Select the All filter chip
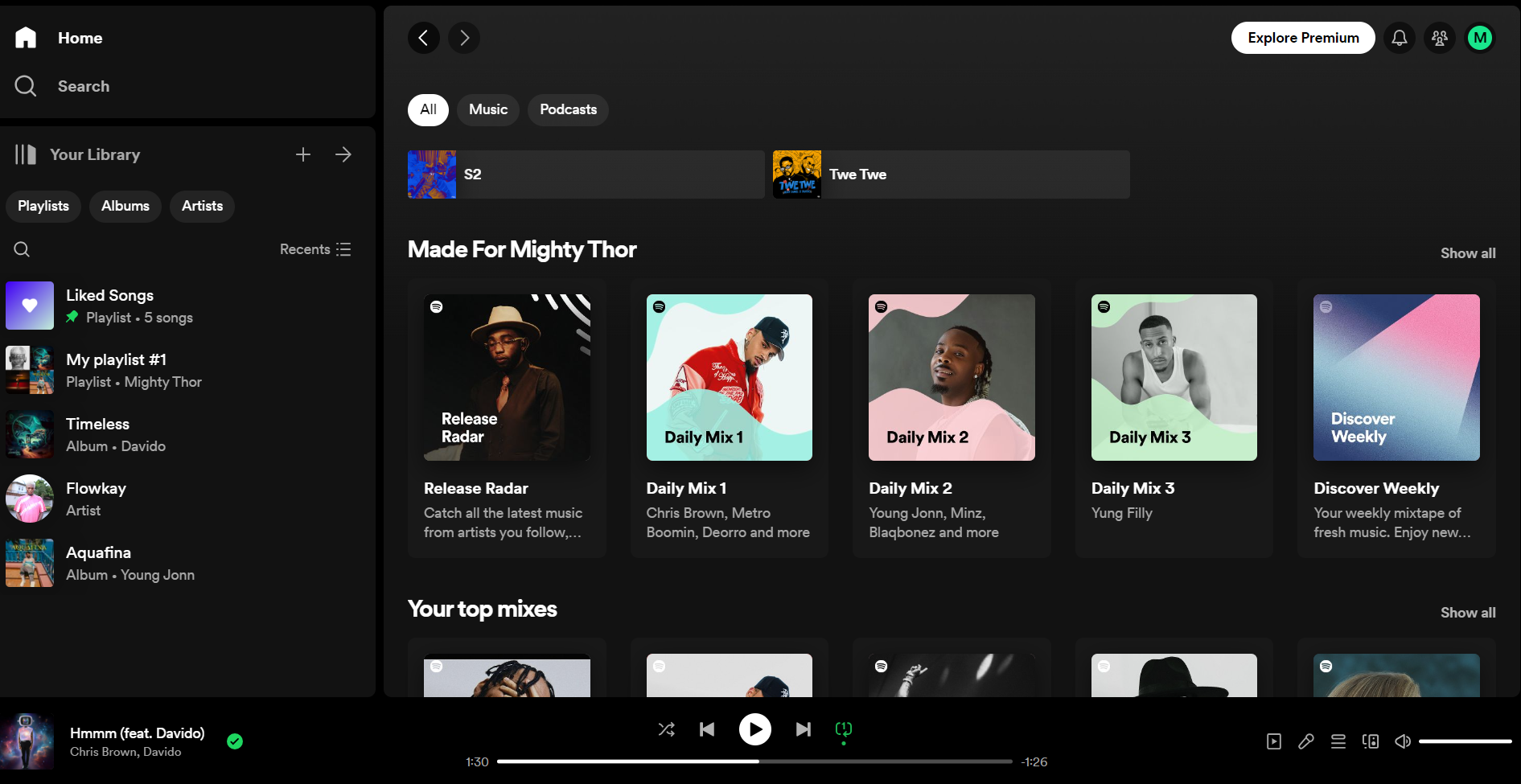1521x784 pixels. tap(428, 109)
